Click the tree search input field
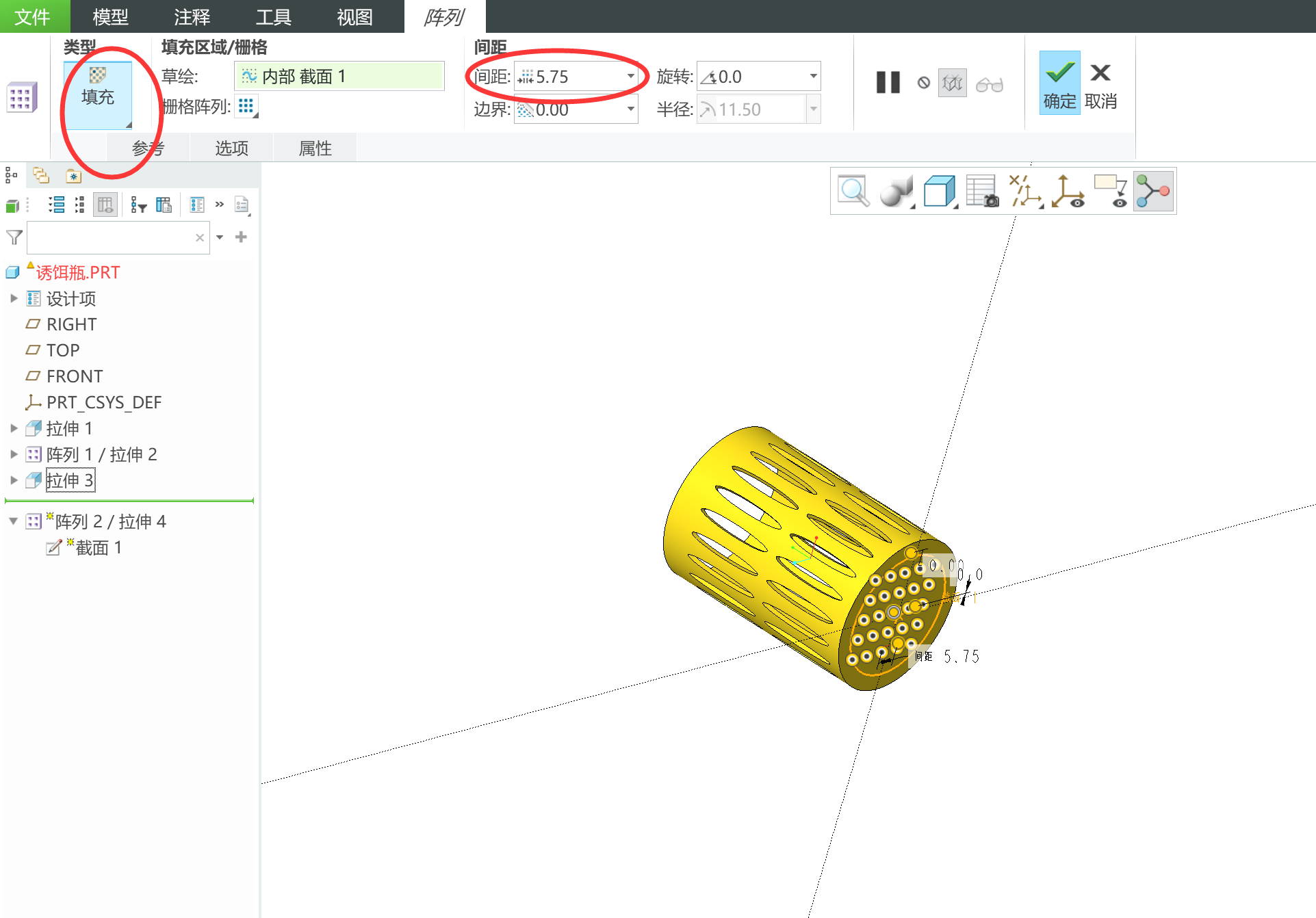1316x918 pixels. (118, 237)
